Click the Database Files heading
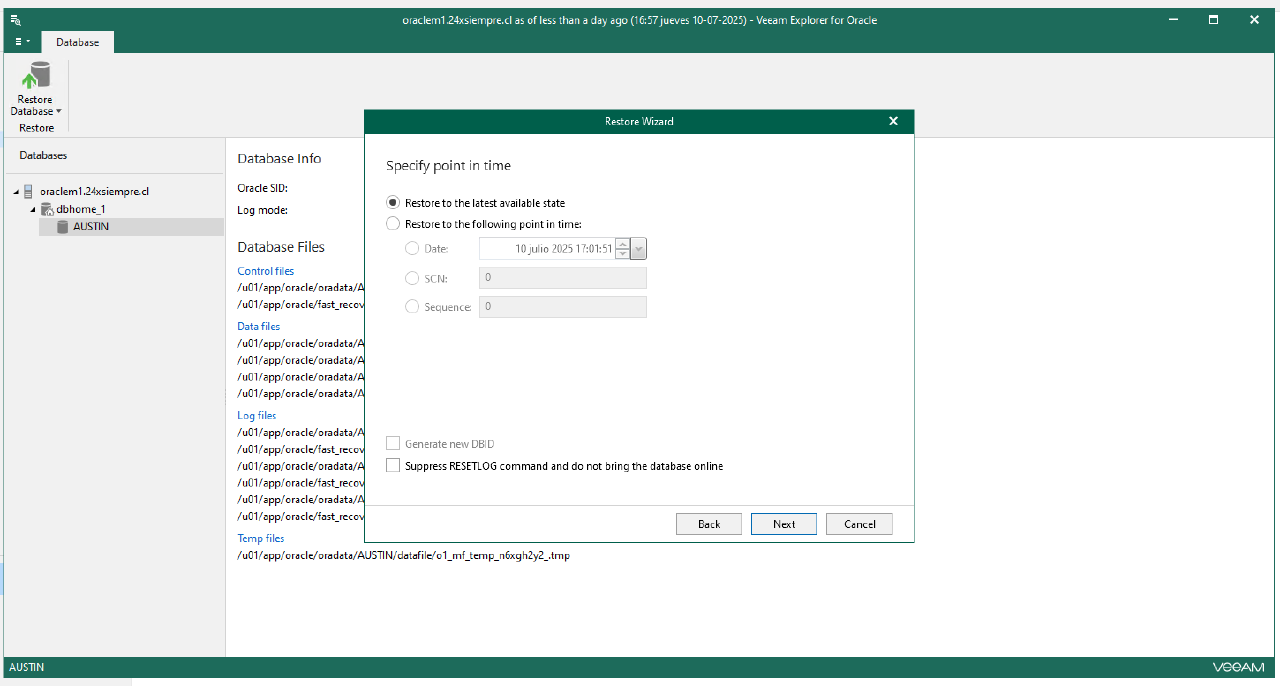The width and height of the screenshot is (1280, 686). (281, 247)
